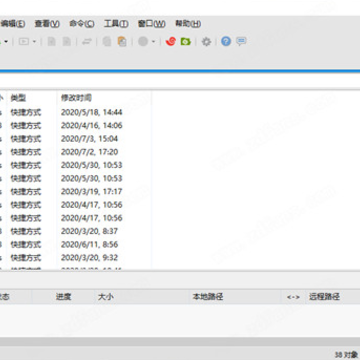The image size is (360, 360).
Task: Launch Xshell via the red swirl icon
Action: tap(171, 42)
